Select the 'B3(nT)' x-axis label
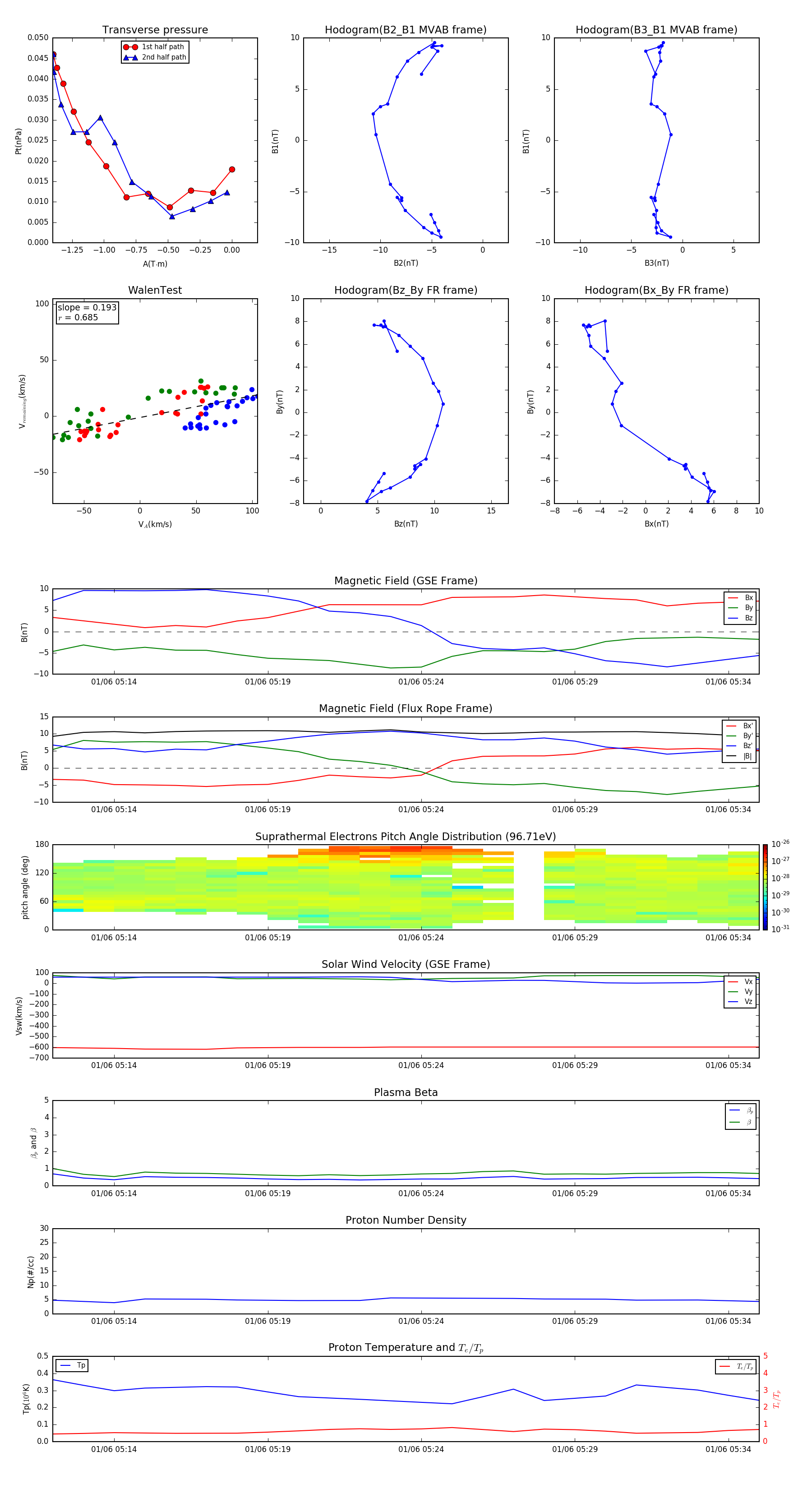 coord(656,263)
